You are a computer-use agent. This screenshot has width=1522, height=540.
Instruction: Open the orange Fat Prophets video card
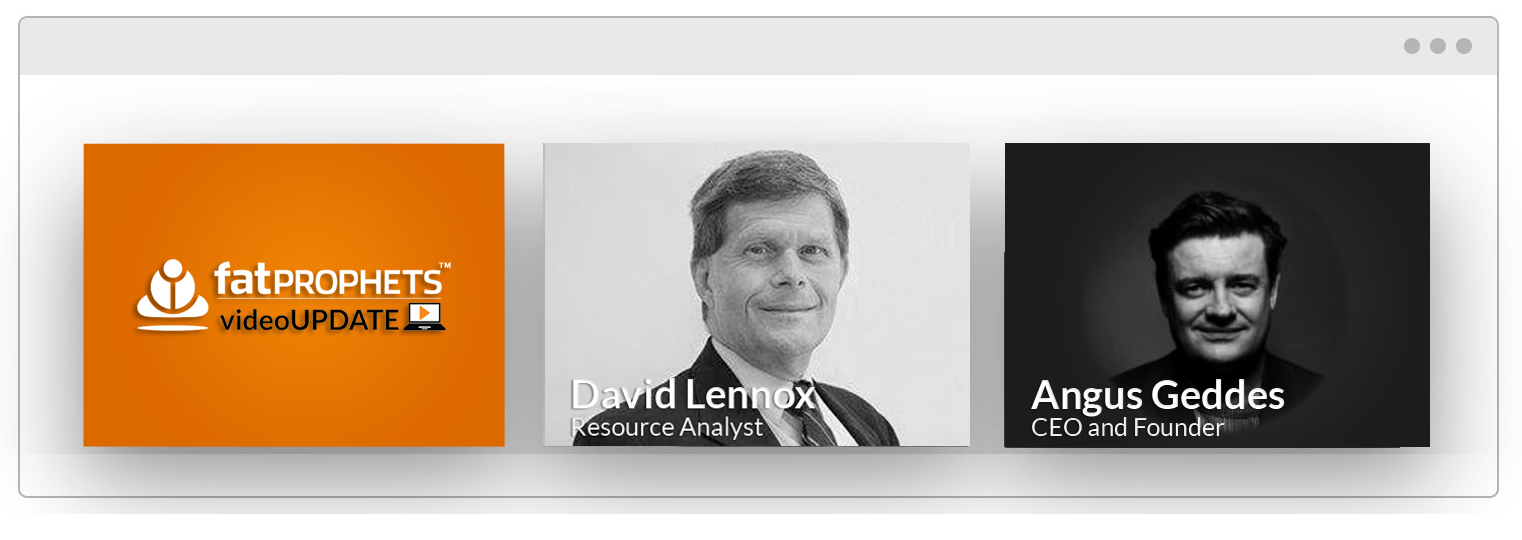pos(294,295)
